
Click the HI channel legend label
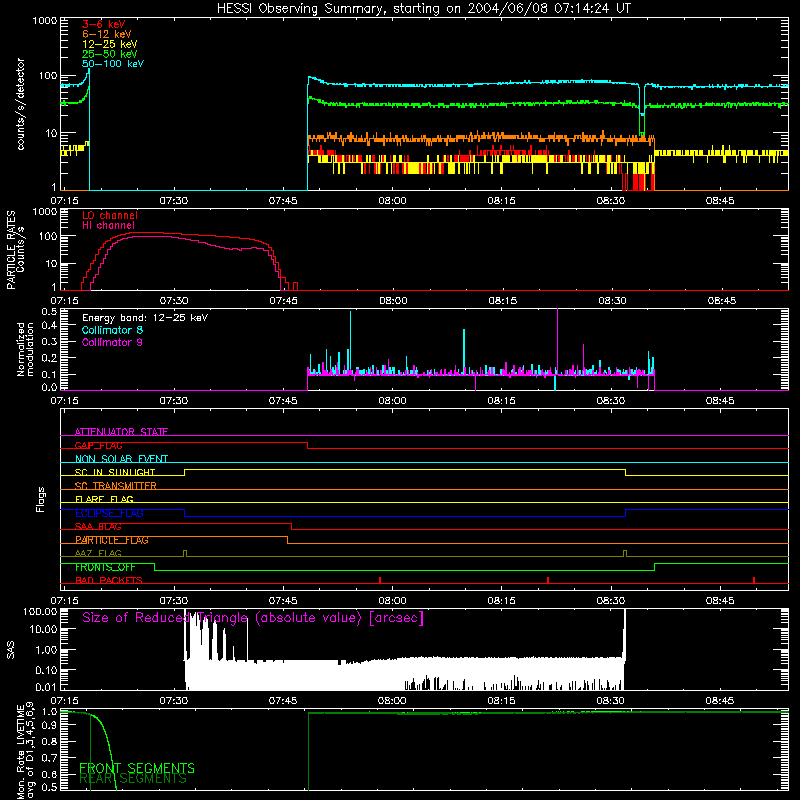109,225
